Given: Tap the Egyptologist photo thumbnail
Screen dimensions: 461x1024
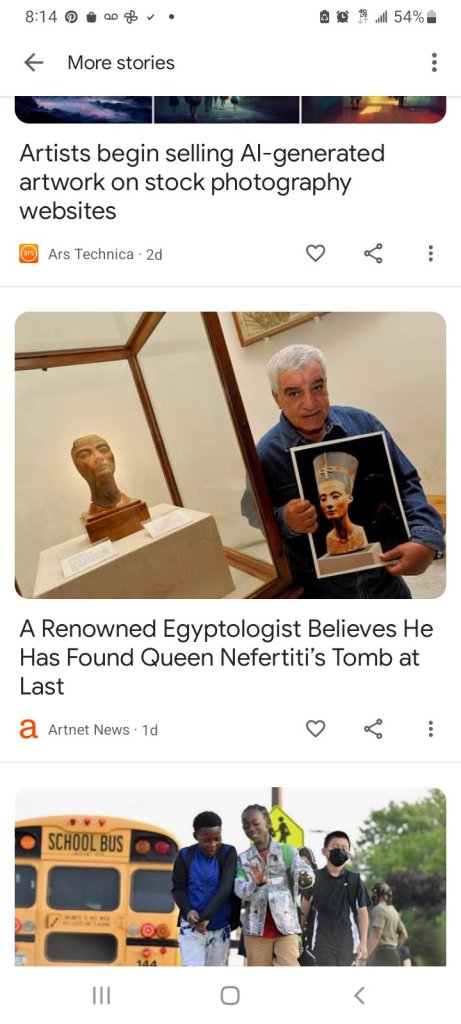Looking at the screenshot, I should click(x=230, y=455).
